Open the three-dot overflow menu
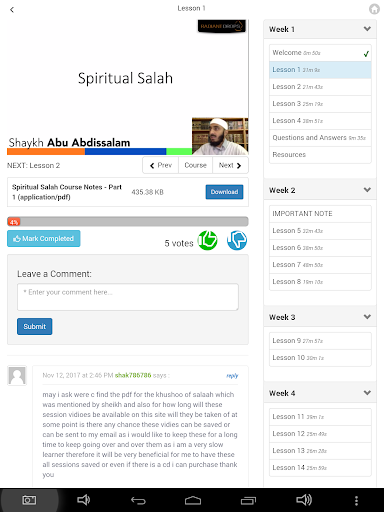Viewport: 384px width, 512px height. [x=356, y=500]
